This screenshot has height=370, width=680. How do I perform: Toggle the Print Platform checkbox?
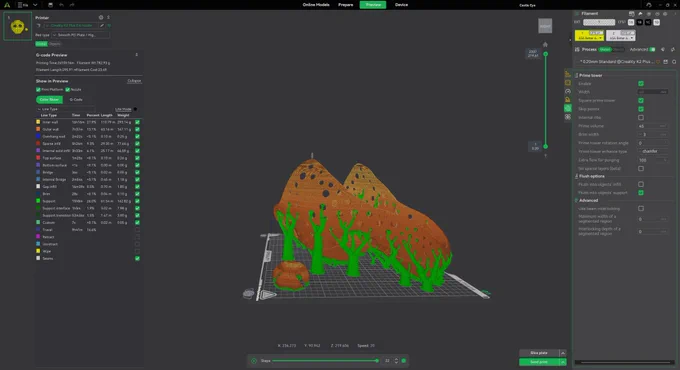pos(38,89)
